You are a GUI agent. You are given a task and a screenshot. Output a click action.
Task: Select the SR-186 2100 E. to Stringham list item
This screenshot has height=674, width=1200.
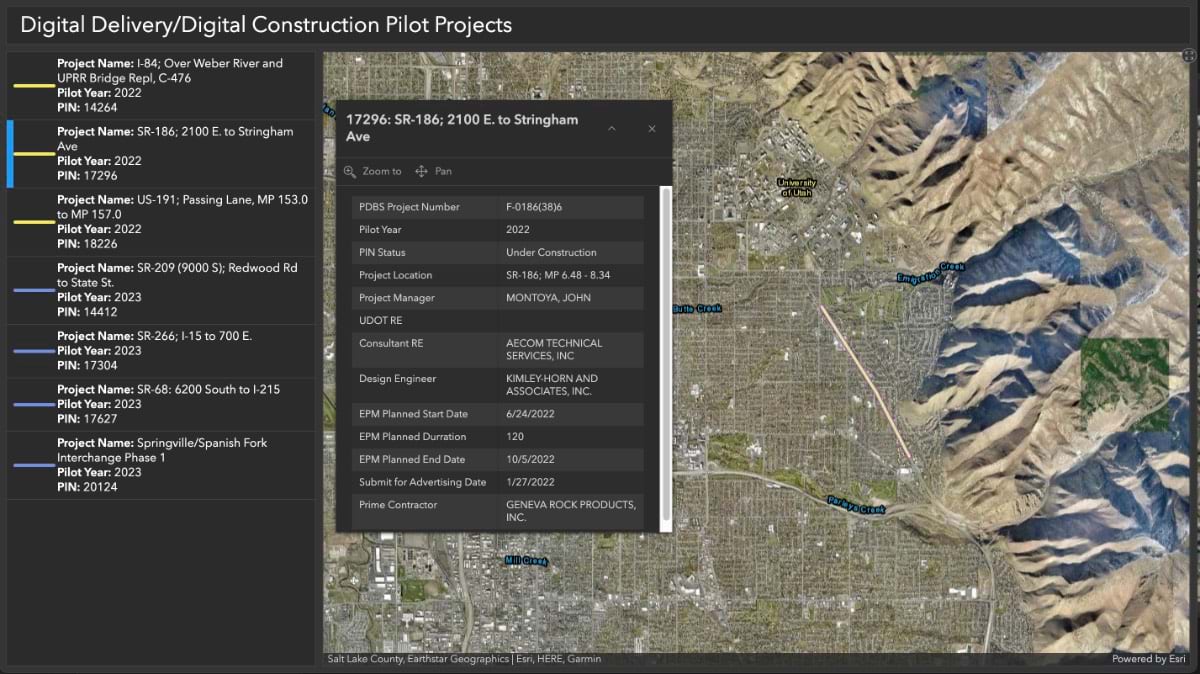(x=161, y=154)
